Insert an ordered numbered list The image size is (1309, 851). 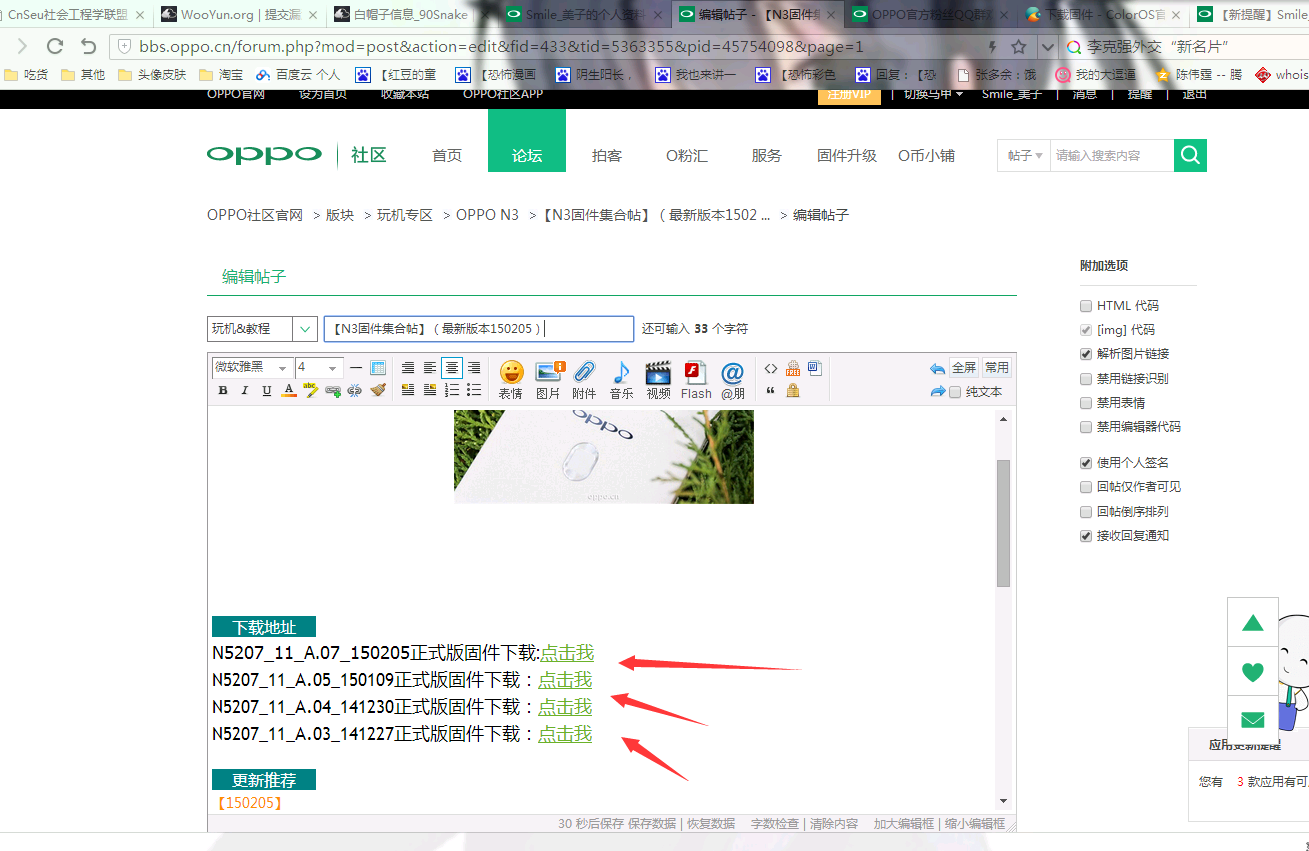click(452, 390)
